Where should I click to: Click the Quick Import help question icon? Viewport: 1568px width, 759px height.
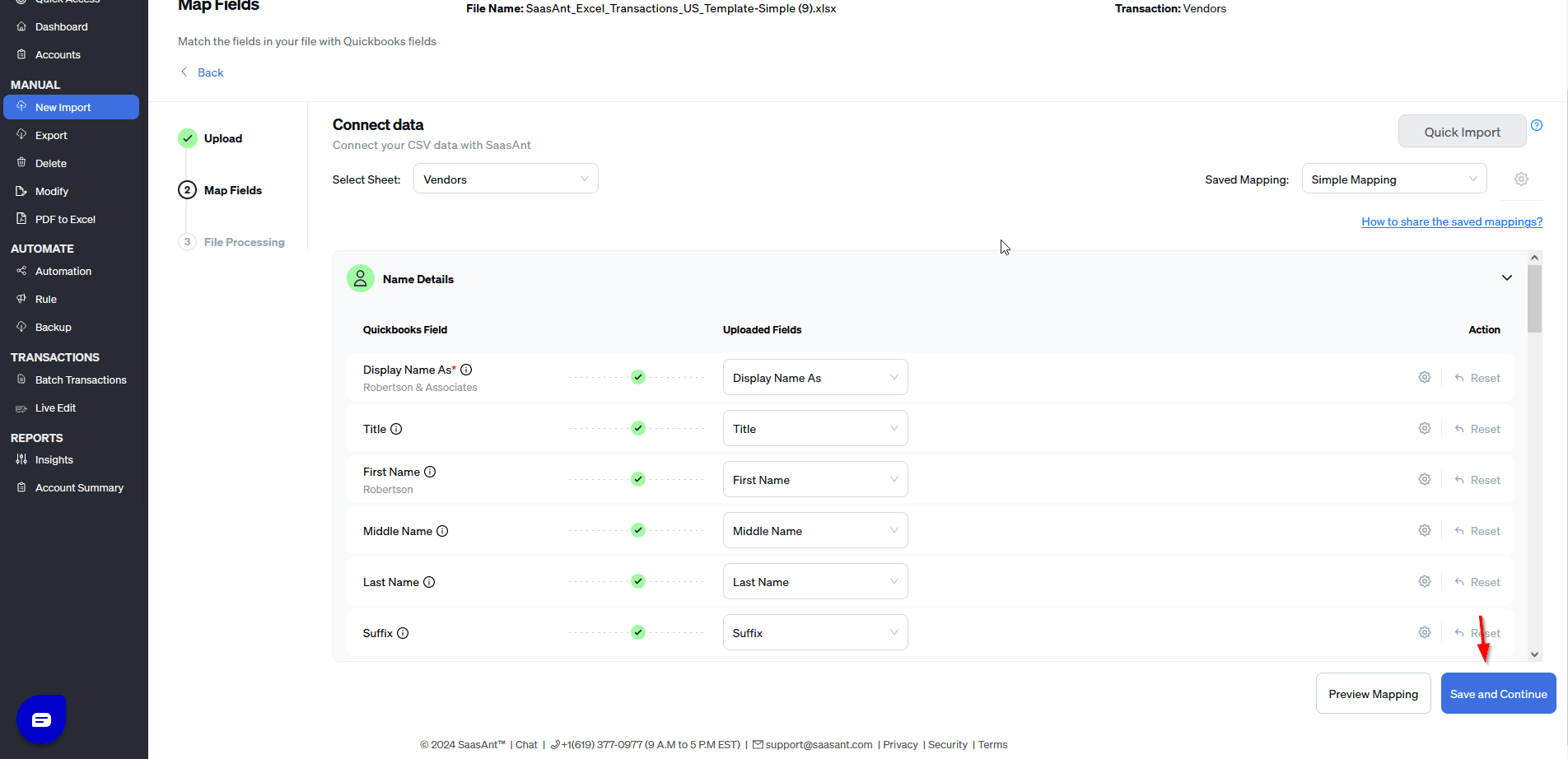click(x=1537, y=125)
